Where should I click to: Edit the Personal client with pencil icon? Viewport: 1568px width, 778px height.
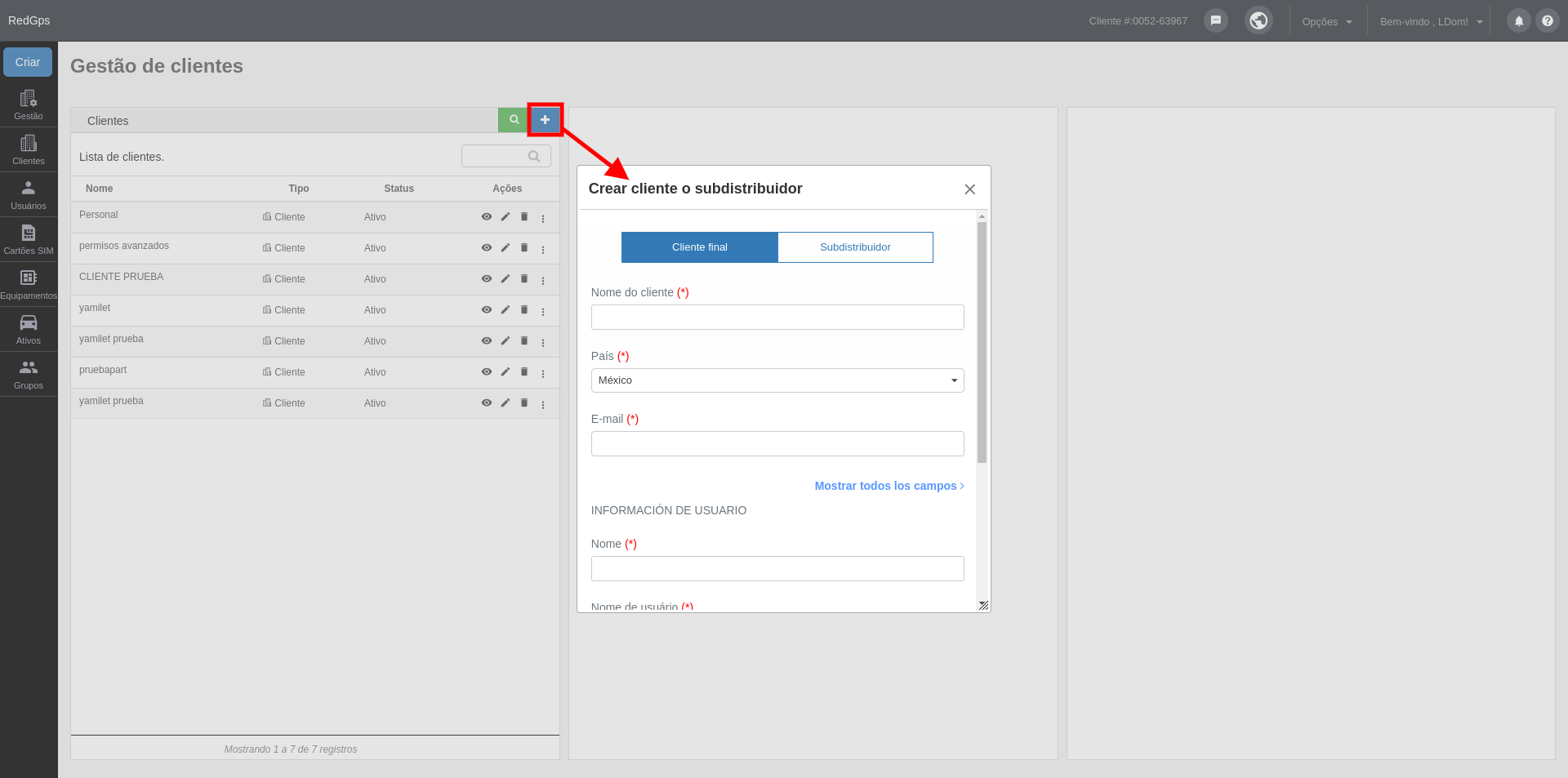click(x=506, y=217)
